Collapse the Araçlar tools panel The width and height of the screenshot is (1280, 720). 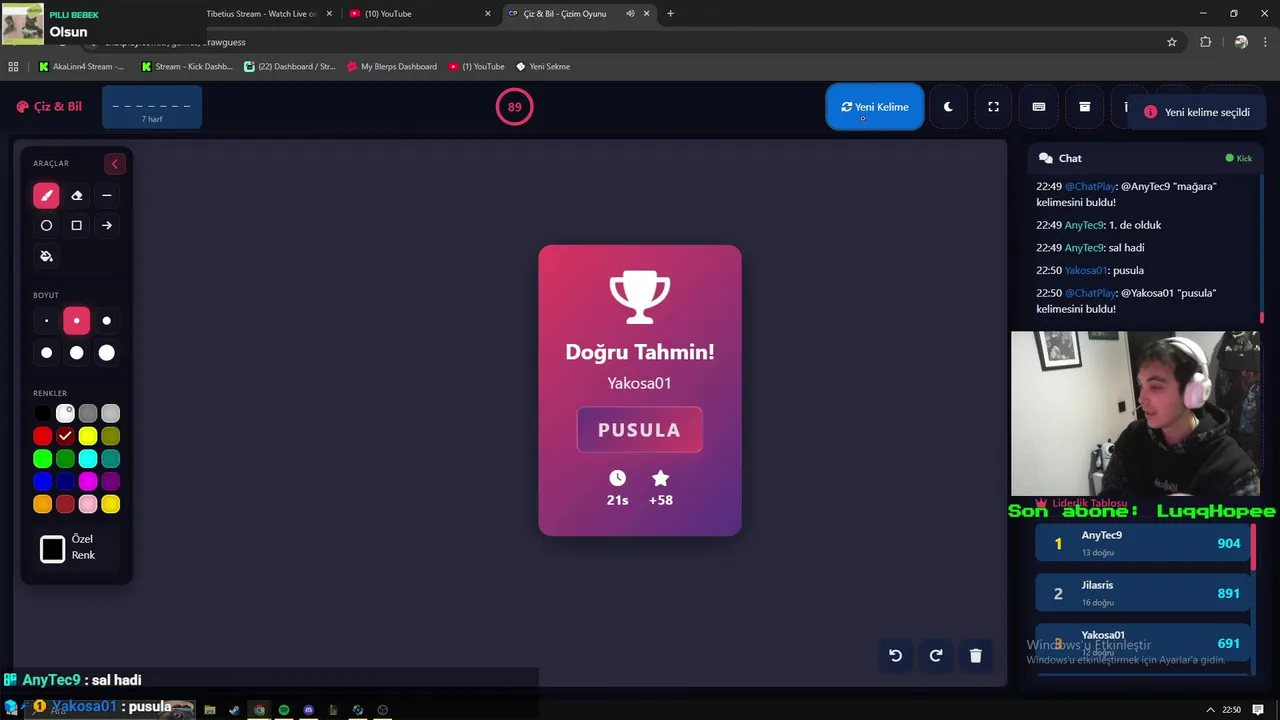pos(114,164)
